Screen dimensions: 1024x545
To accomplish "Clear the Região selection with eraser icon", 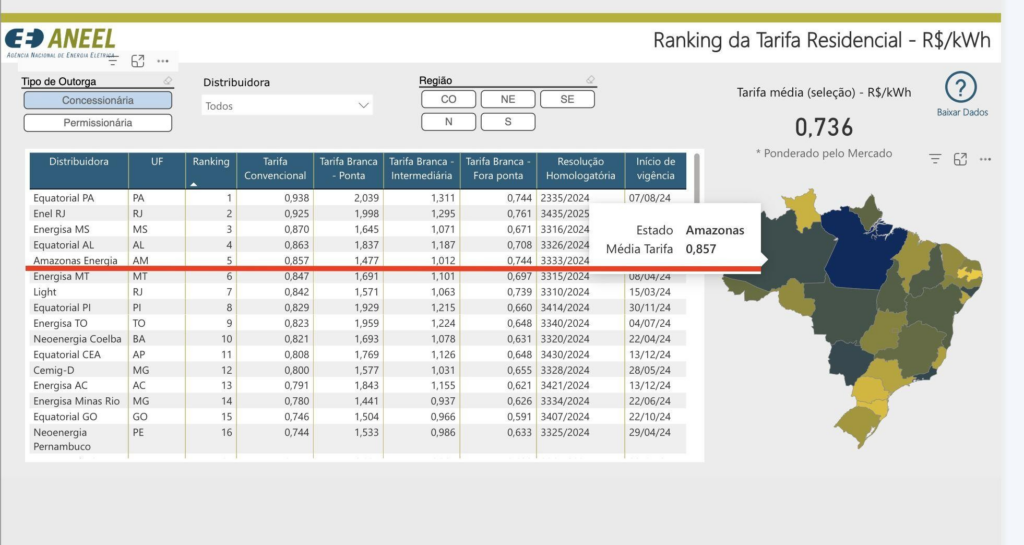I will coord(590,80).
